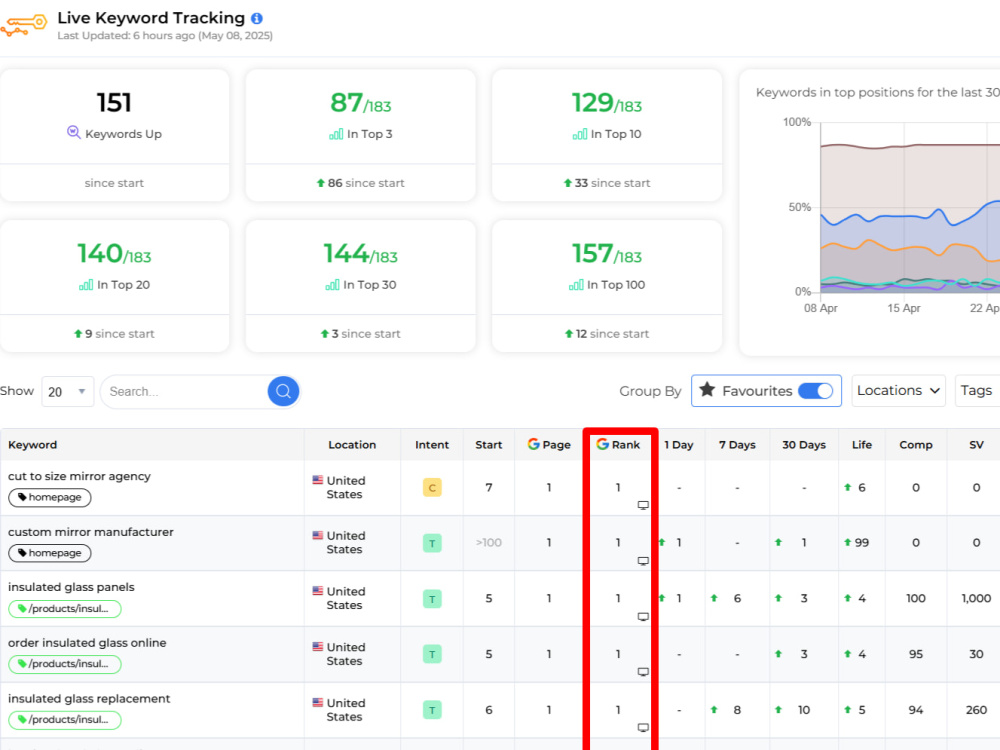Click the bar chart icon for In Top 20

(86, 285)
